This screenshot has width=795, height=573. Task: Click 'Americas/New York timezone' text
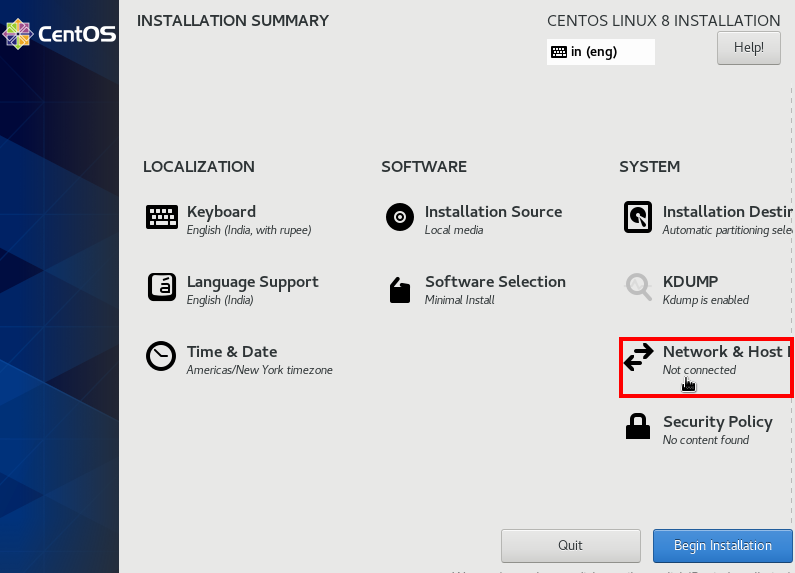click(x=260, y=370)
